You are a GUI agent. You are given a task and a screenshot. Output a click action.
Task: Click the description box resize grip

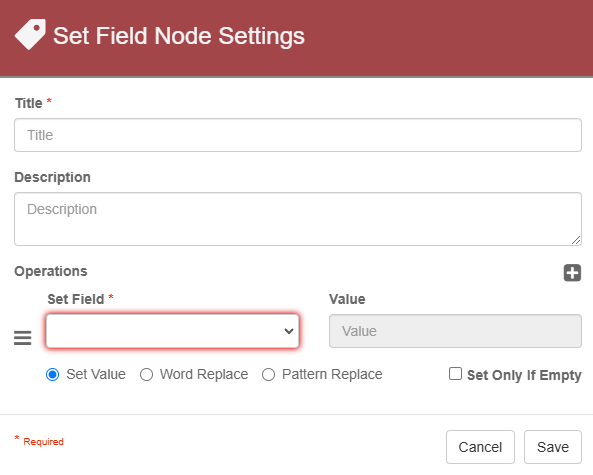576,240
